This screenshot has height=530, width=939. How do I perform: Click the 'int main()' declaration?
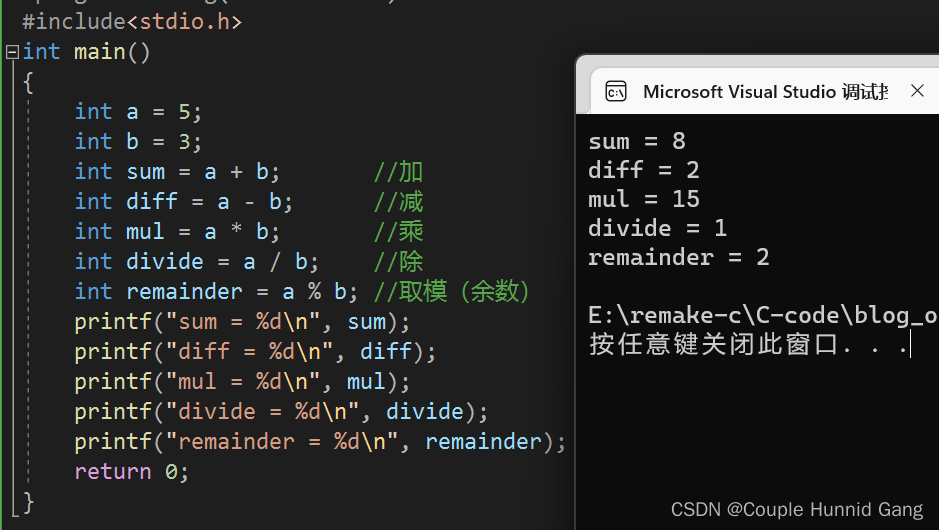coord(86,52)
